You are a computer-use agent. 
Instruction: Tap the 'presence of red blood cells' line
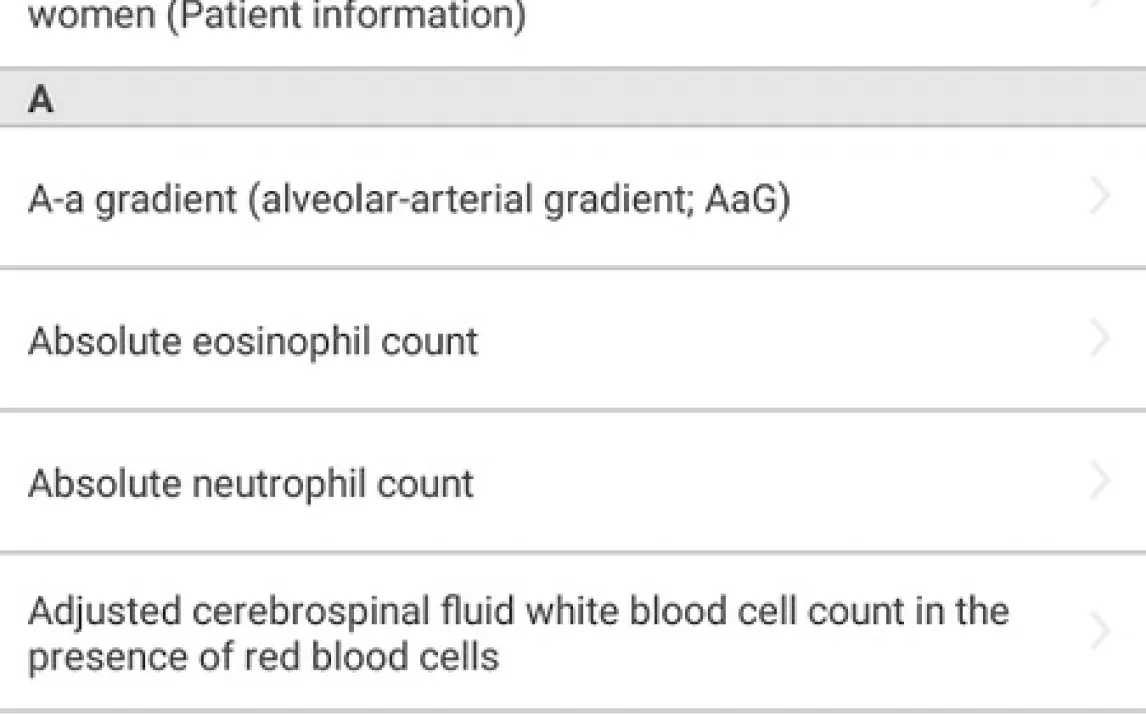[x=263, y=657]
